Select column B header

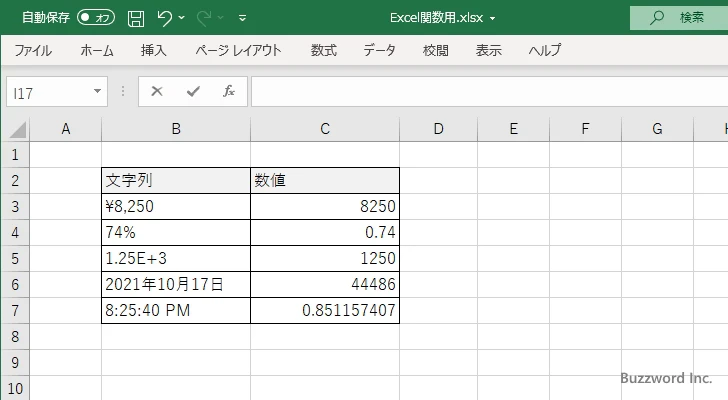(x=176, y=129)
